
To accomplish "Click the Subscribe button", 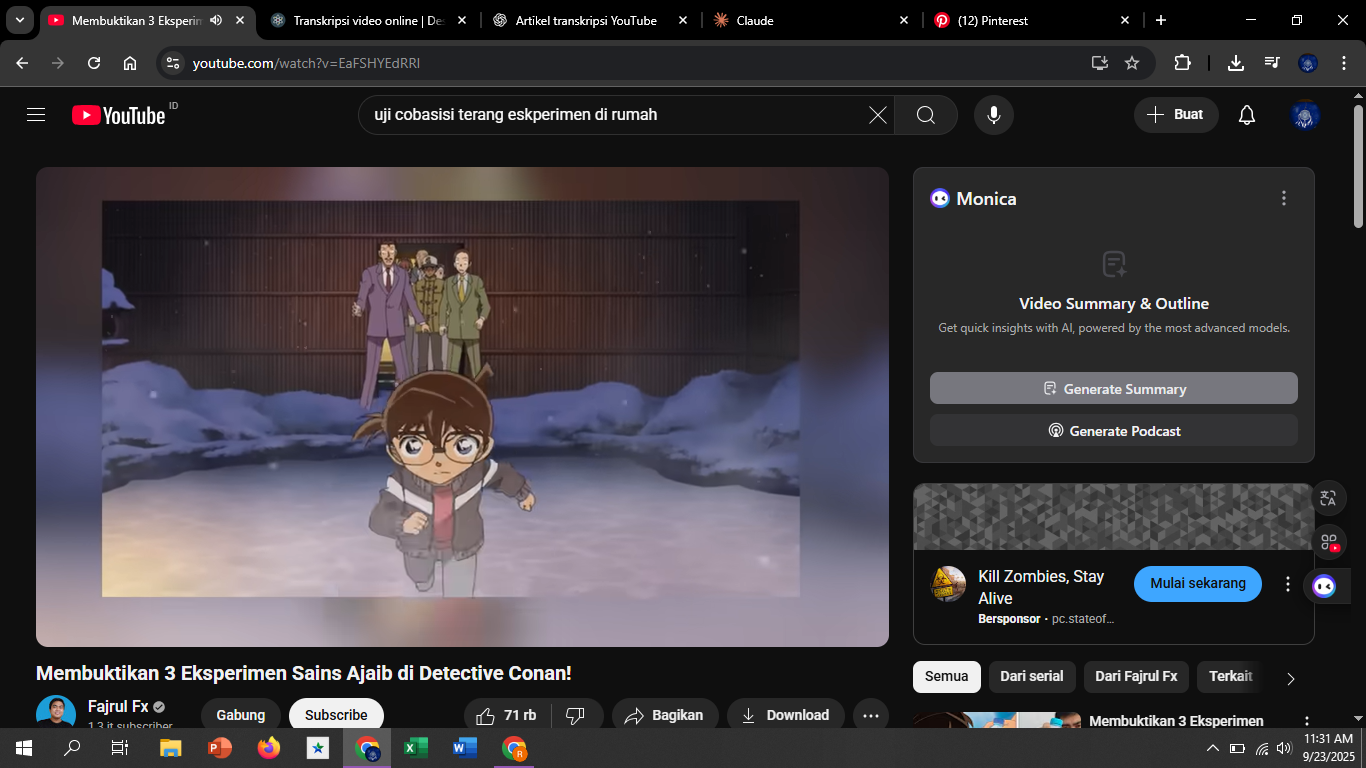I will coord(336,715).
